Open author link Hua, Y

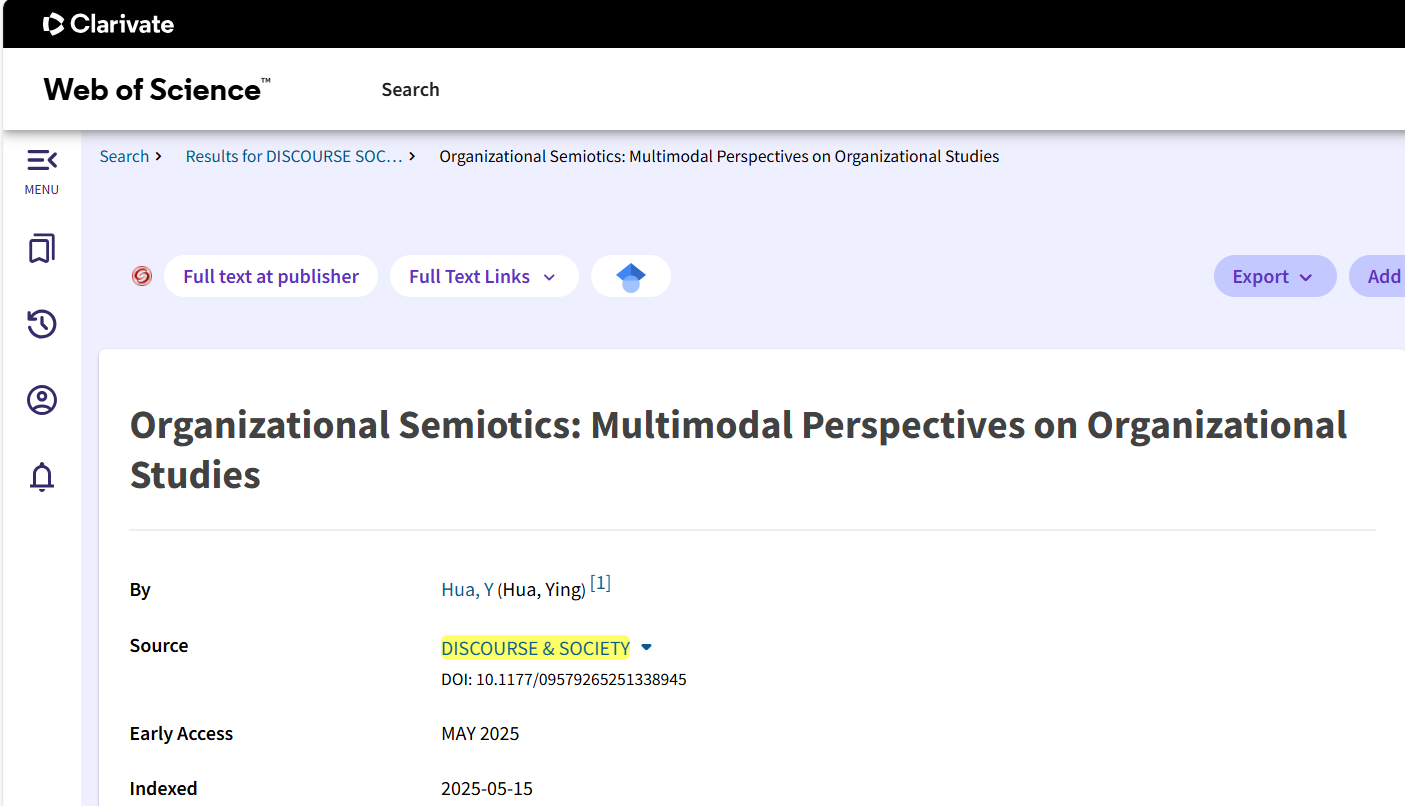pos(467,590)
